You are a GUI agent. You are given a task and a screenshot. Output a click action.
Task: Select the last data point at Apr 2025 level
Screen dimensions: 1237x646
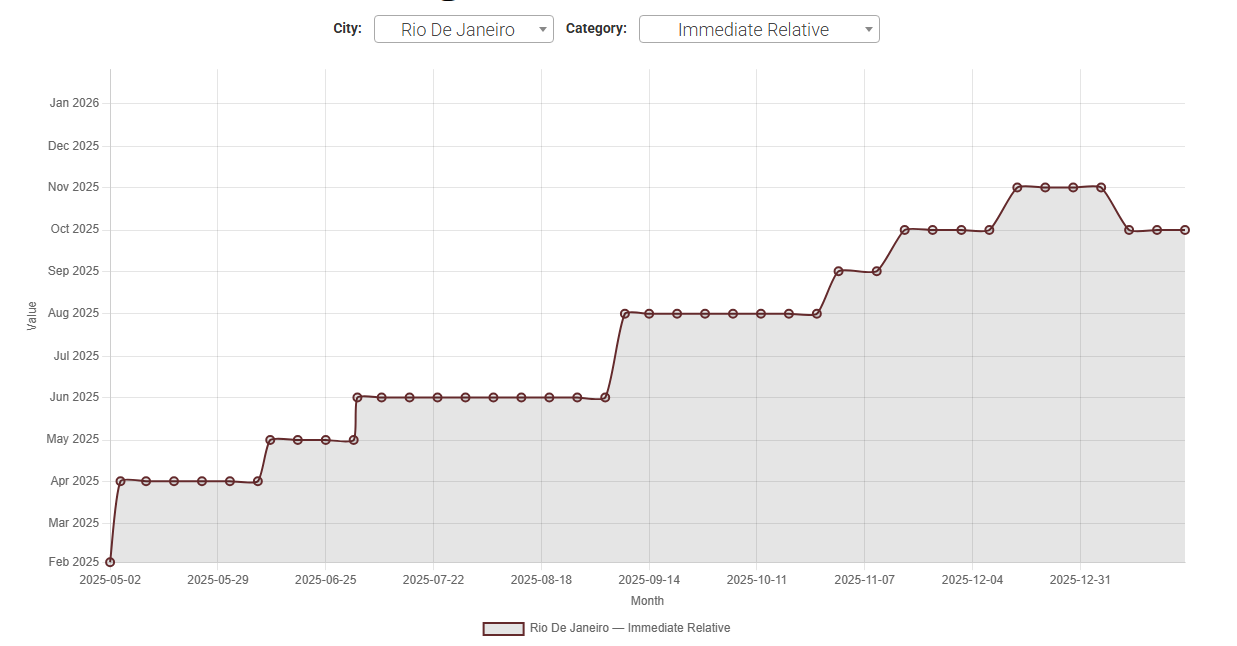tap(258, 482)
